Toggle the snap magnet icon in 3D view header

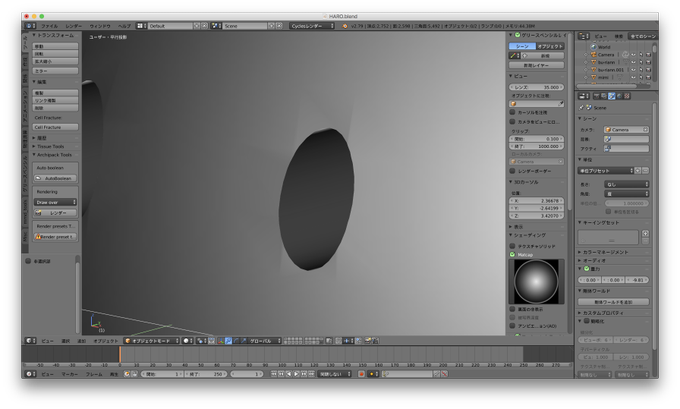click(338, 341)
